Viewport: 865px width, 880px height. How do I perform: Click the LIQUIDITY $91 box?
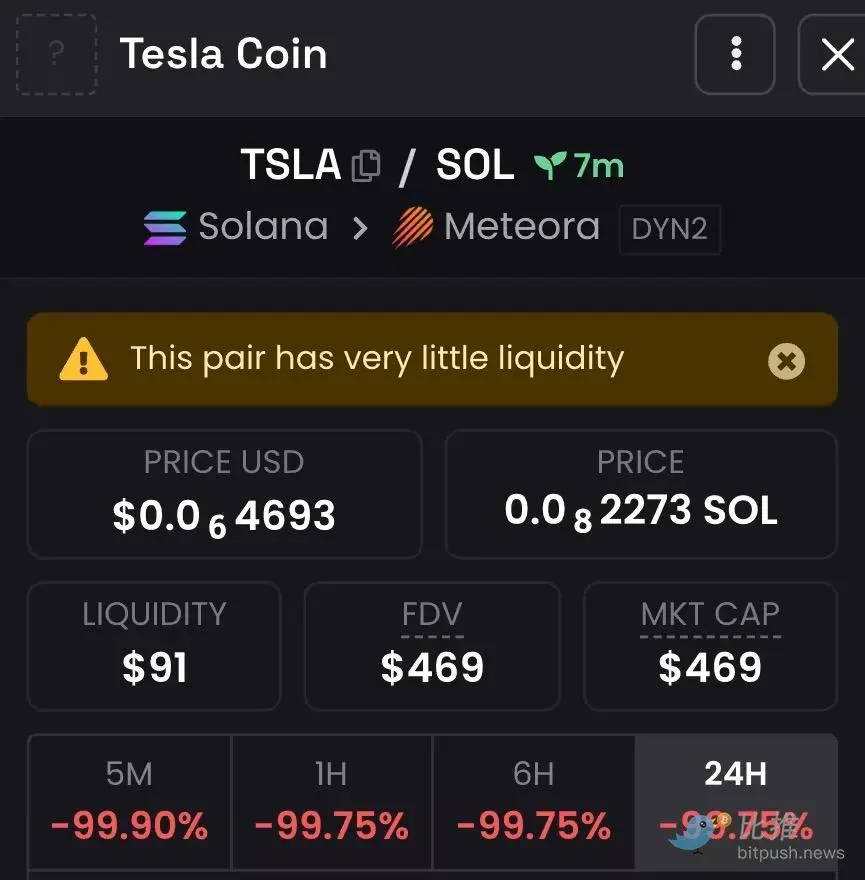point(154,646)
